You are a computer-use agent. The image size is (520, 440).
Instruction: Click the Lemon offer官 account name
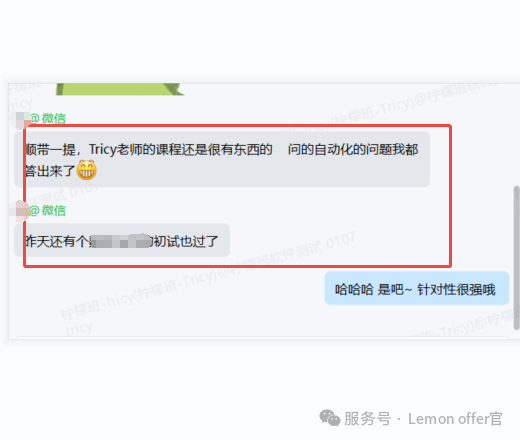click(455, 419)
